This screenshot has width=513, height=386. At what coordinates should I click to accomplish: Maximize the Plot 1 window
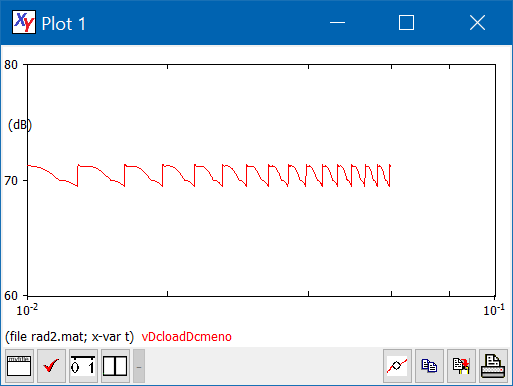click(x=406, y=23)
